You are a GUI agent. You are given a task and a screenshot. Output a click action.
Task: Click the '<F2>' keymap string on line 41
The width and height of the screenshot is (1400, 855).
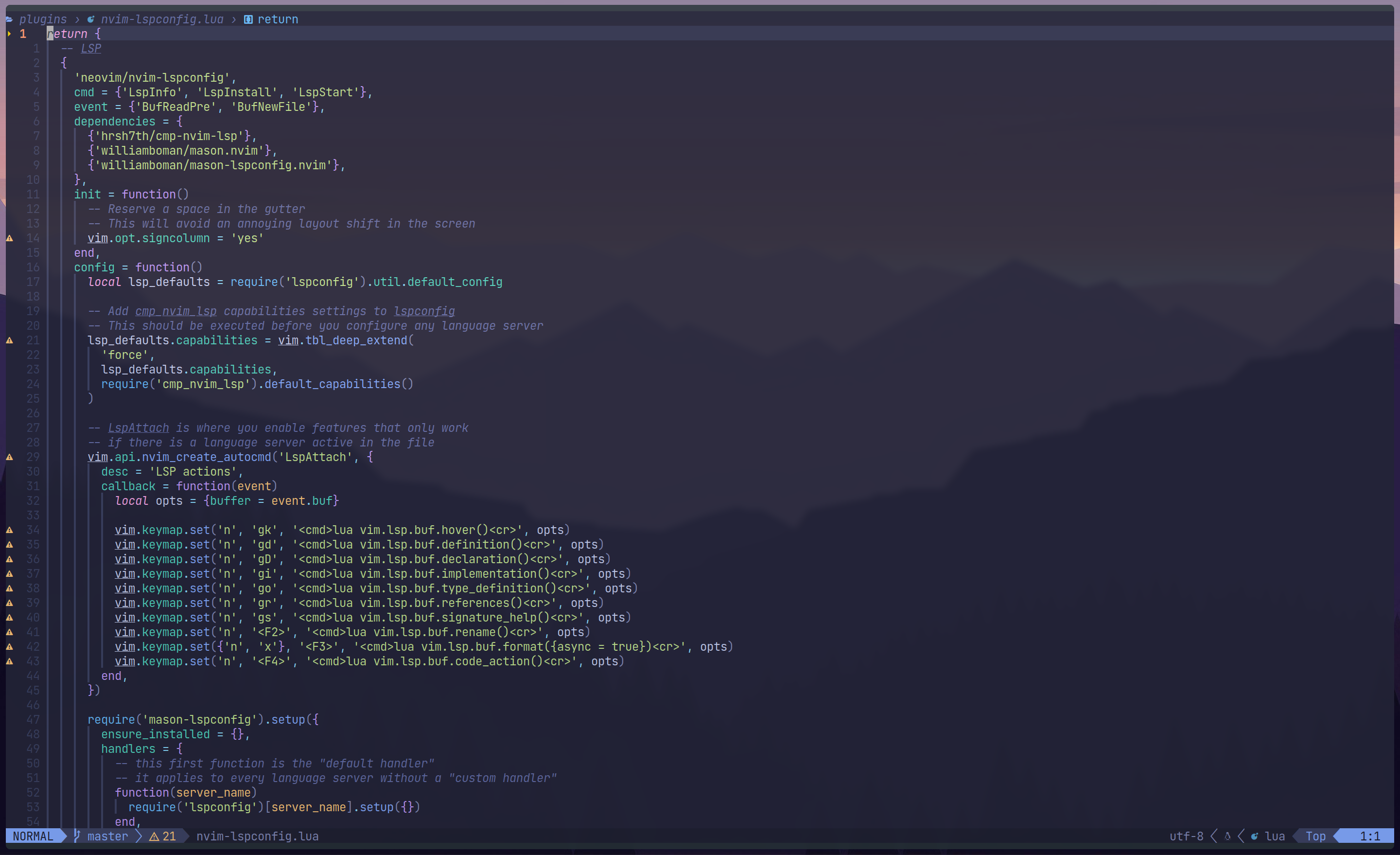click(271, 632)
